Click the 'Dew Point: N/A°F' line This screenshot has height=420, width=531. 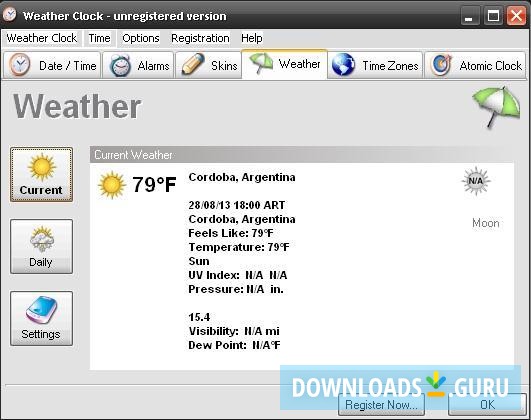[234, 345]
